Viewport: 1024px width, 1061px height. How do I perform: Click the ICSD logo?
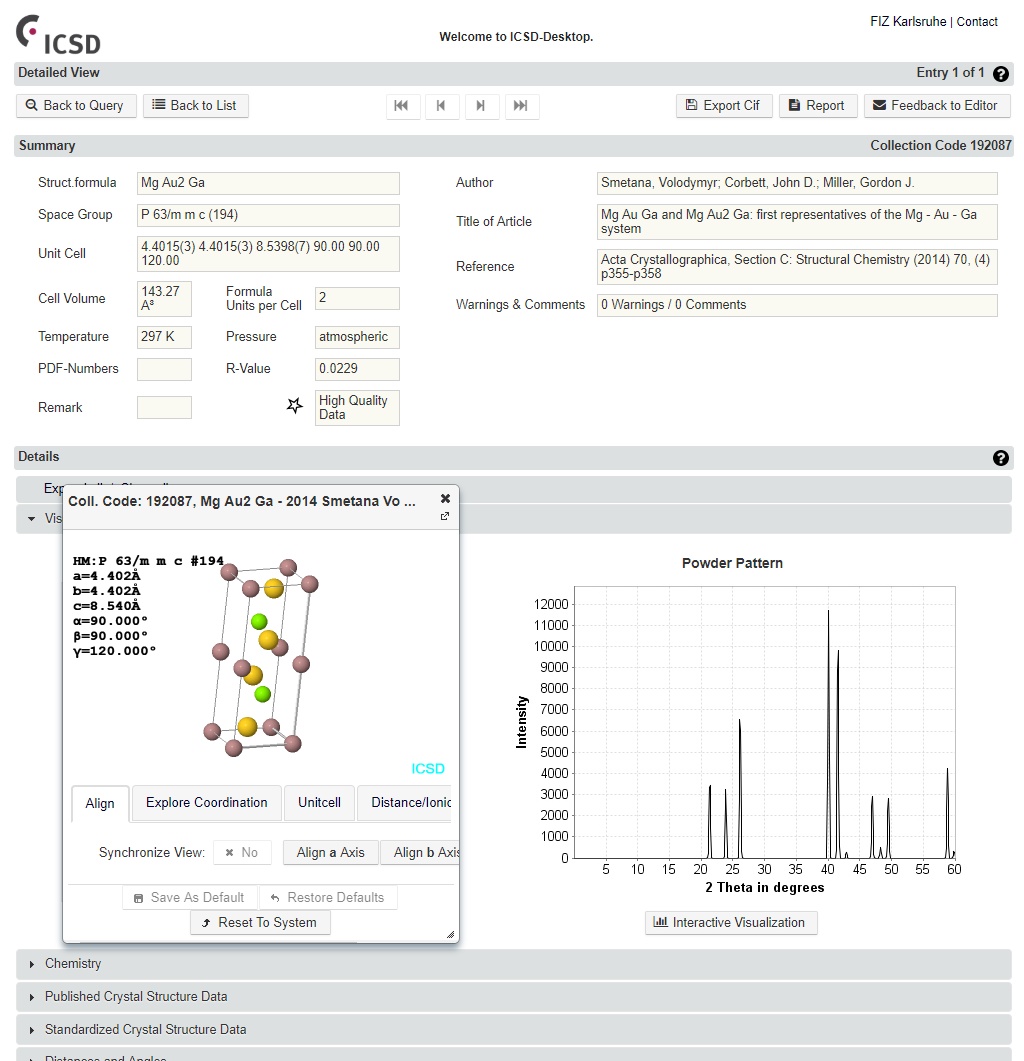[x=58, y=35]
